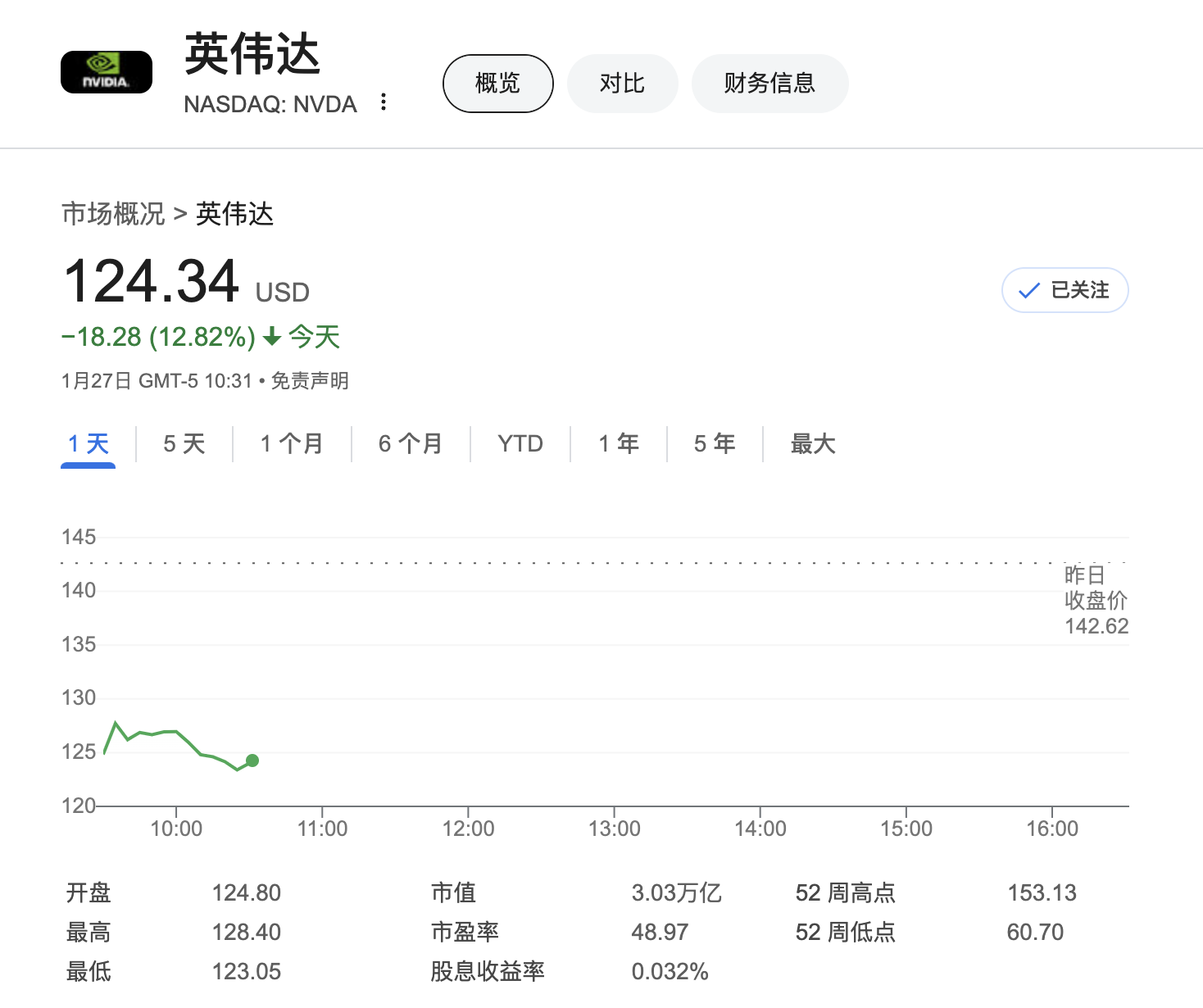Click the 最低 value 123.05
This screenshot has height=1008, width=1203.
[247, 971]
